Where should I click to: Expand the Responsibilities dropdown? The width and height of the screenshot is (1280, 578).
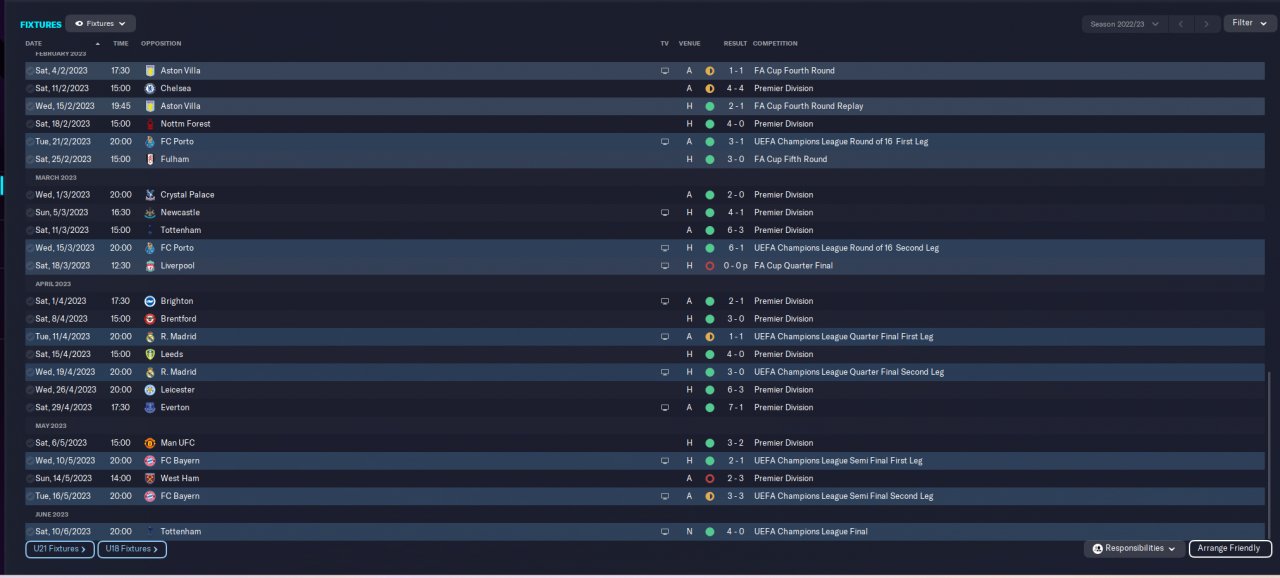coord(1134,549)
